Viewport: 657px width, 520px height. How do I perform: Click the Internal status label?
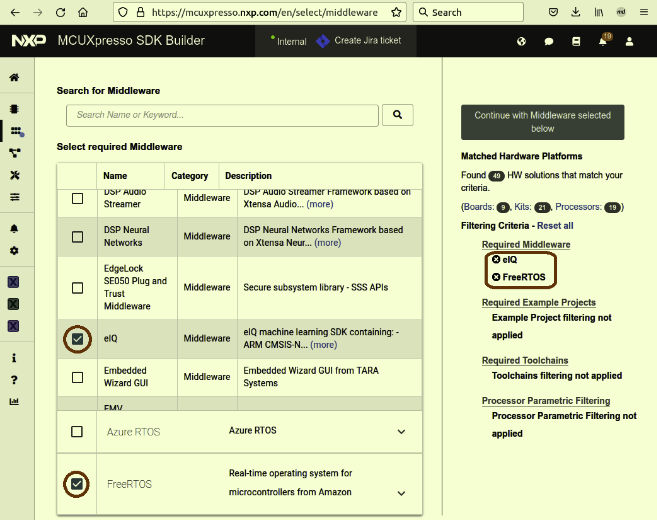pos(292,42)
